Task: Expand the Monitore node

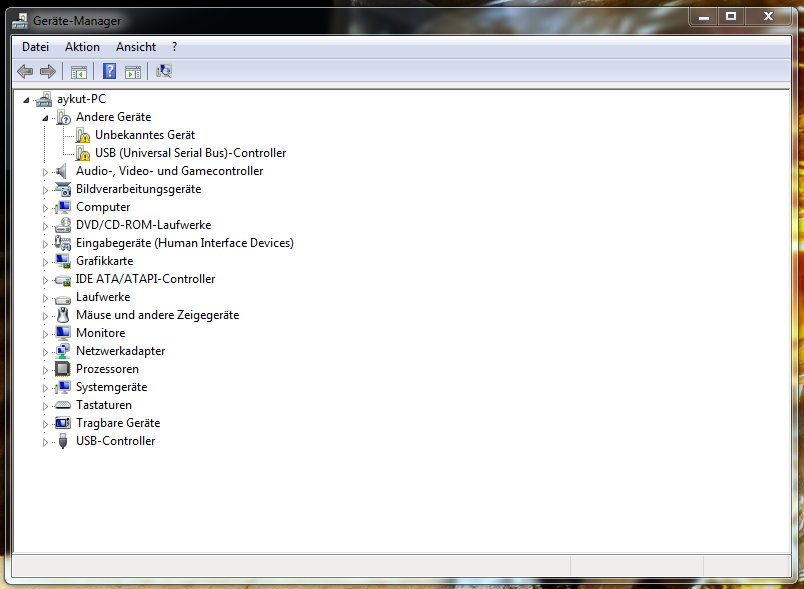Action: (x=45, y=334)
